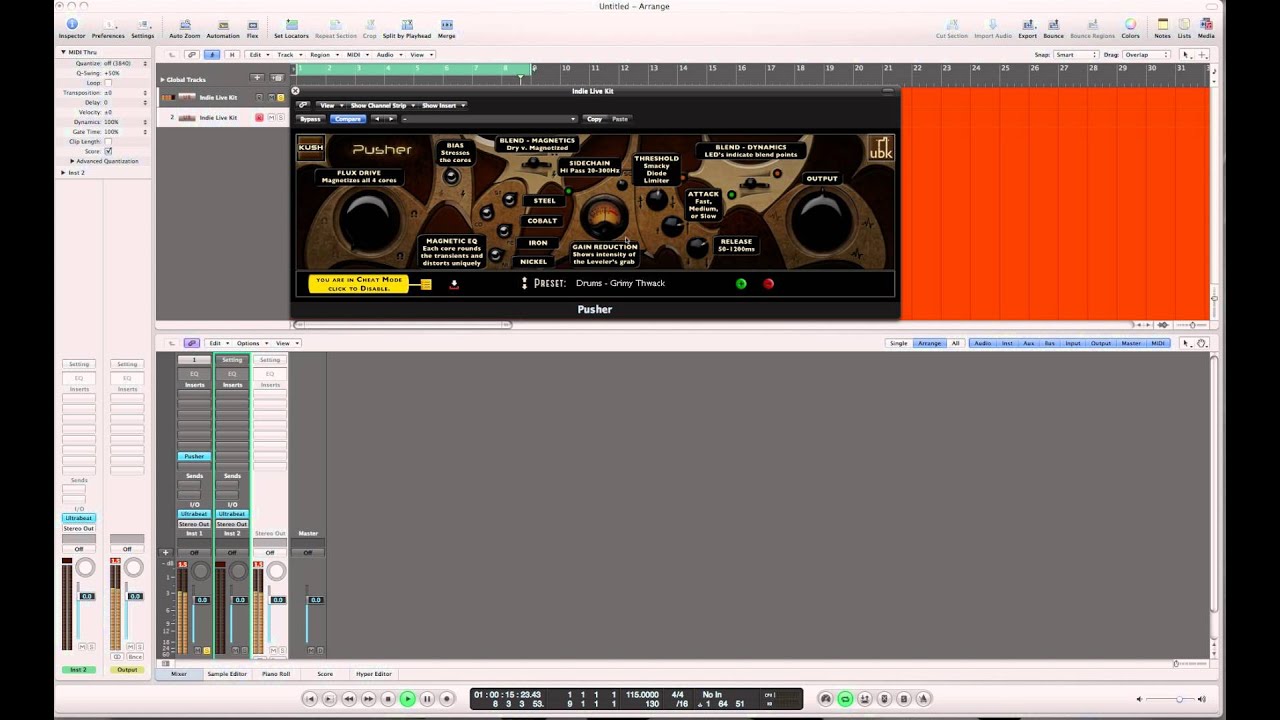
Task: Click the Drums - Grimy Thwack preset
Action: [620, 283]
